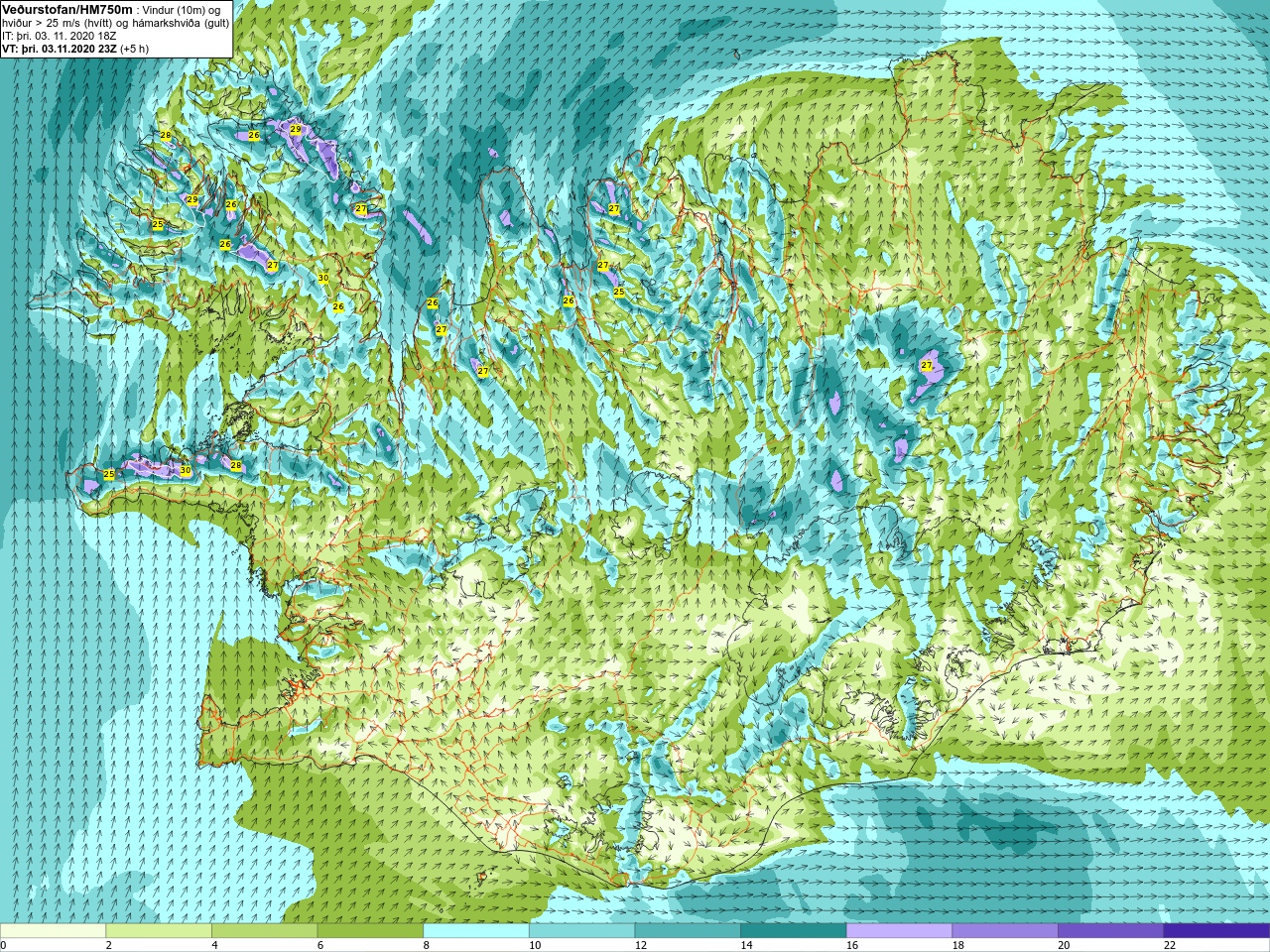Click the "Veðurstofan/HM750m" title text
This screenshot has width=1270, height=952.
[67, 9]
